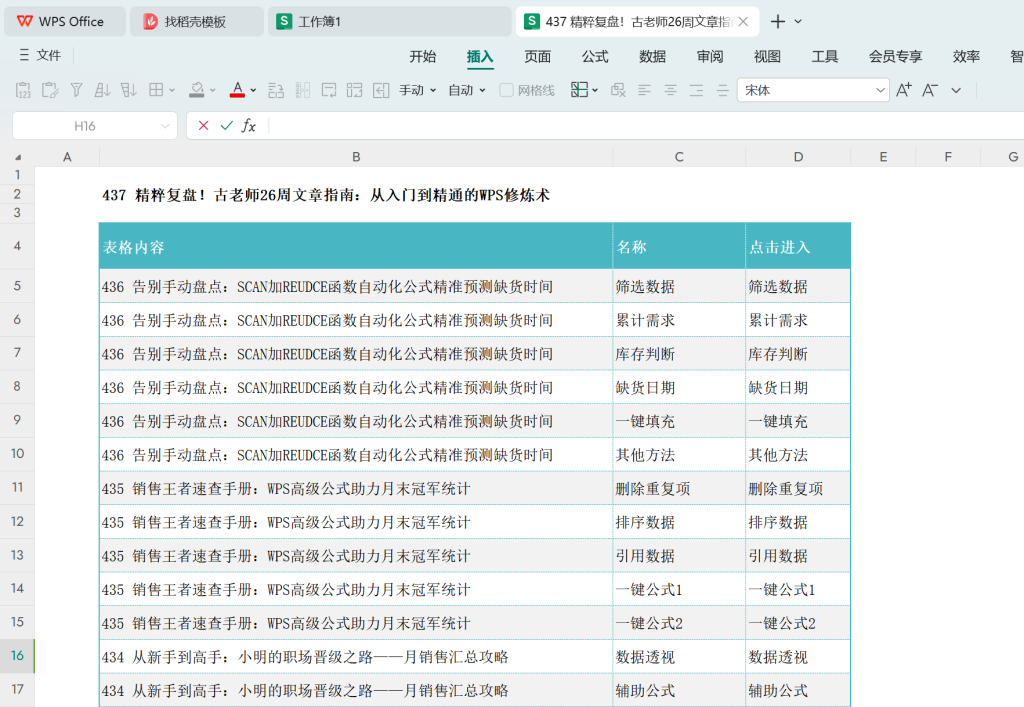Screen dimensions: 1024x707
Task: Cancel formula entry with red X
Action: (x=204, y=125)
